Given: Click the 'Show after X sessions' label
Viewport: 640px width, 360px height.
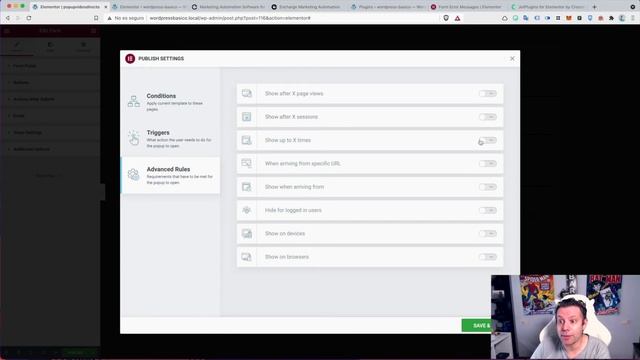Looking at the screenshot, I should [291, 117].
